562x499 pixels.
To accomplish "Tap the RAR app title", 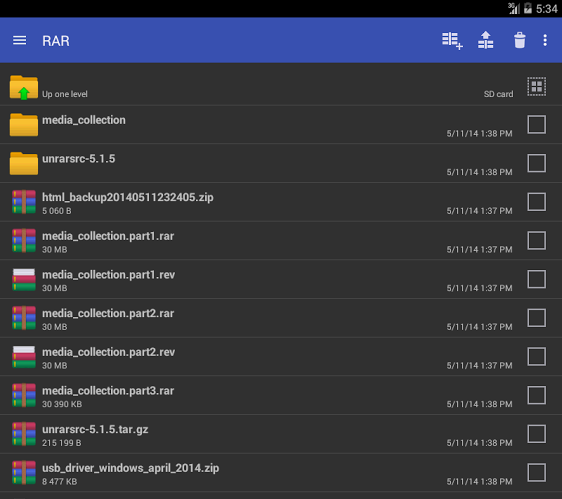I will coord(56,41).
